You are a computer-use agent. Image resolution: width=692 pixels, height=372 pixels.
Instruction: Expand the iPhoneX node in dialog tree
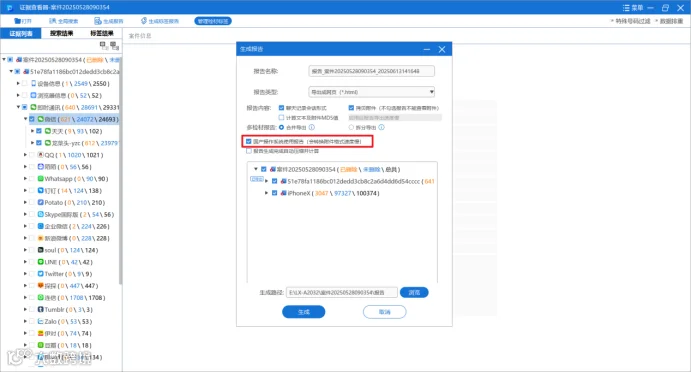click(x=266, y=193)
